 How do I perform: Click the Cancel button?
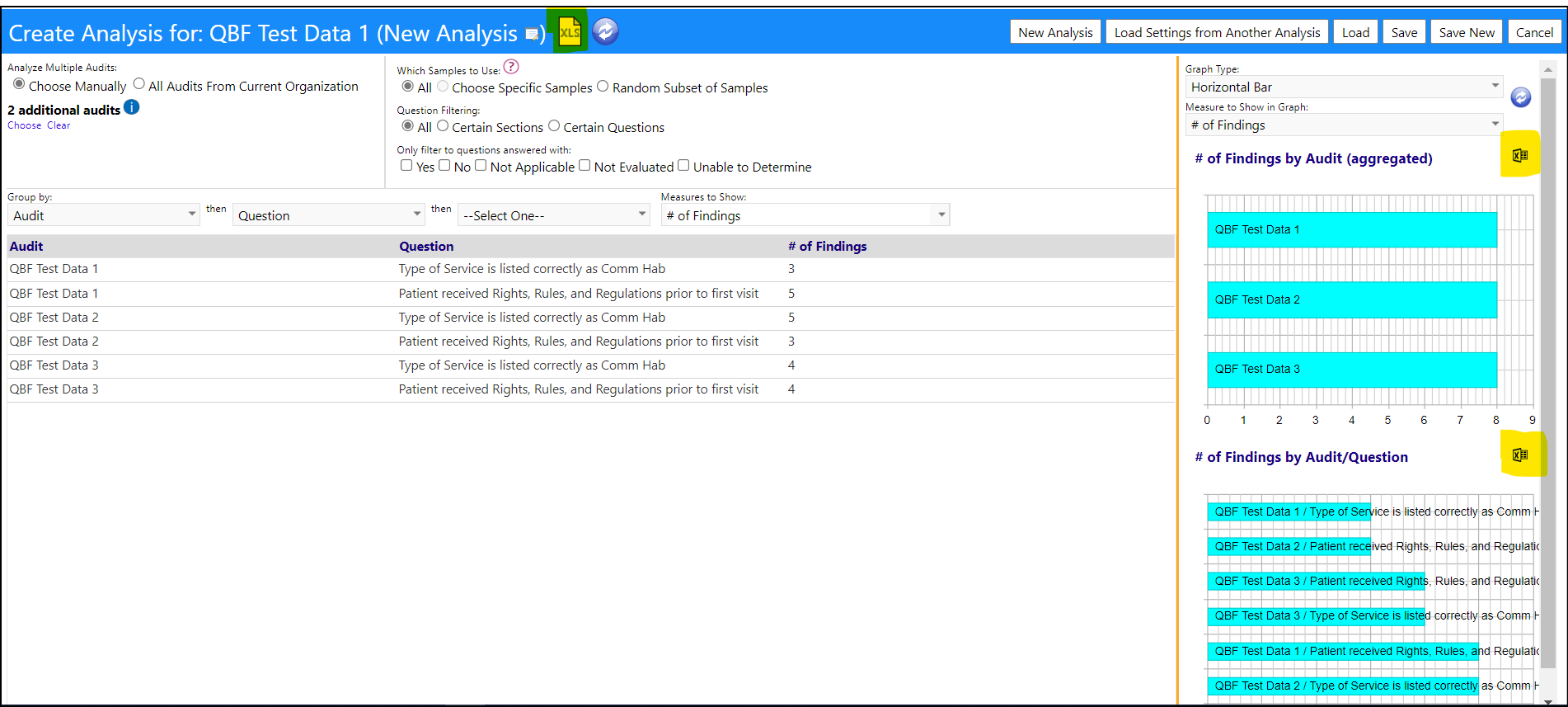pos(1534,32)
